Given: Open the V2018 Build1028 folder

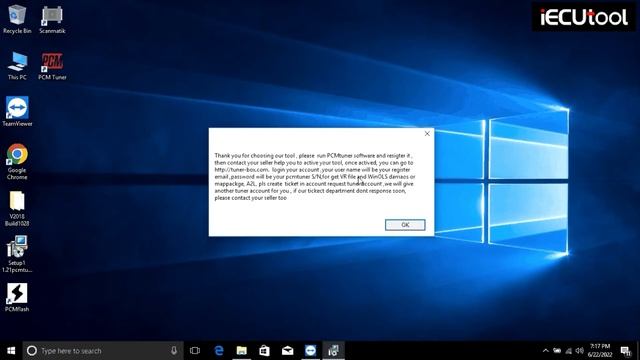Looking at the screenshot, I should [x=17, y=208].
